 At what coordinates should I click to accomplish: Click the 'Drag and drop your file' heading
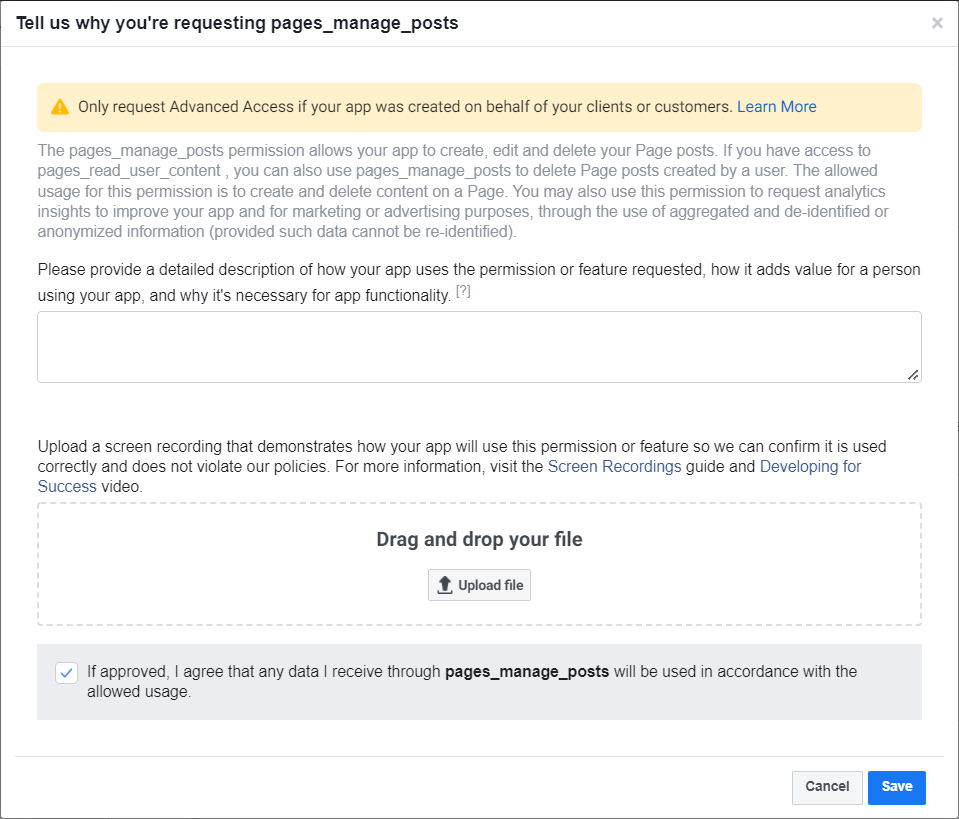coord(479,540)
